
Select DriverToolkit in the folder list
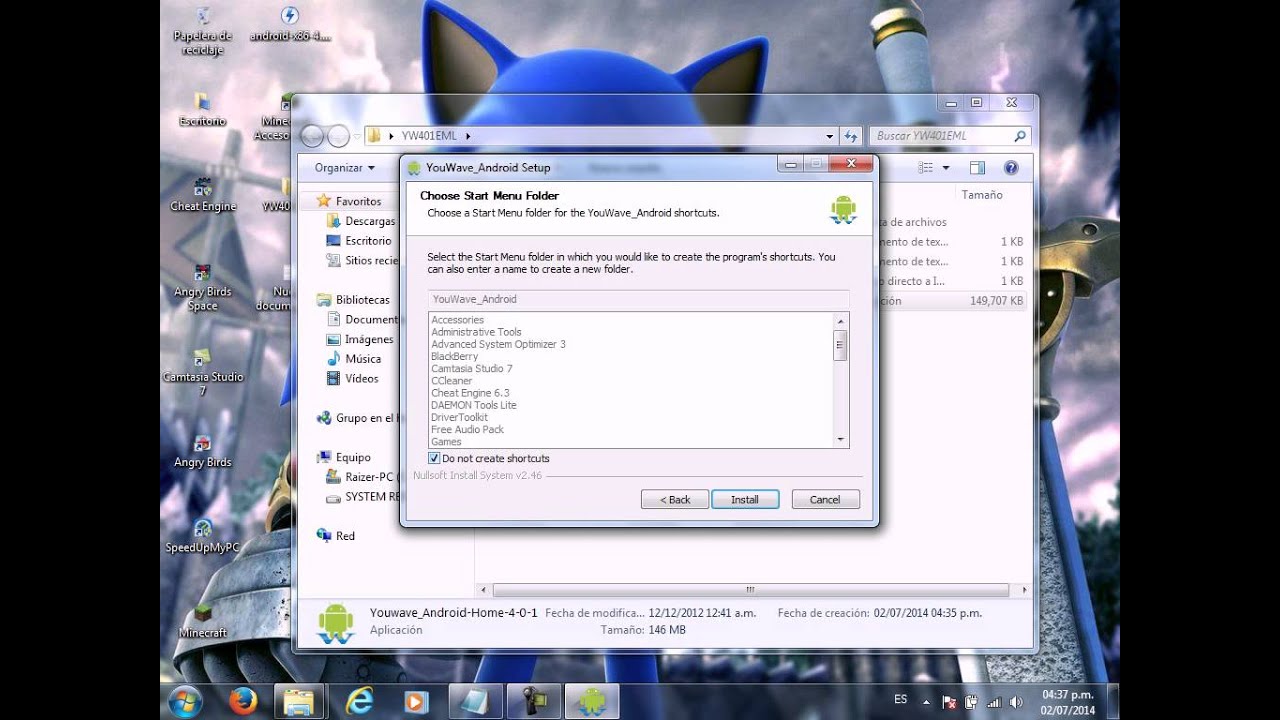(x=459, y=417)
